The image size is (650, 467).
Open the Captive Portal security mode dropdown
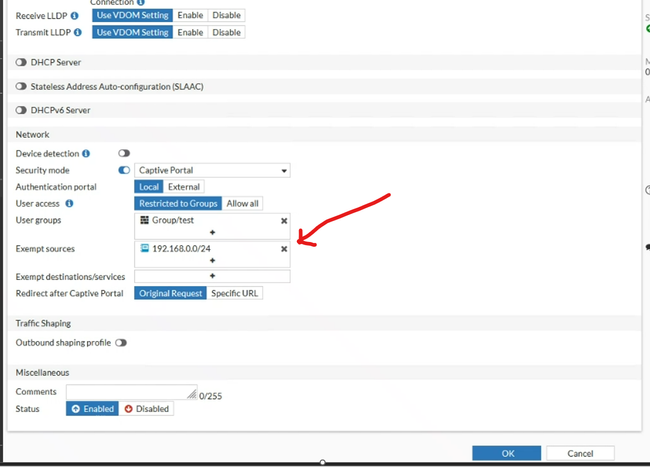pos(212,170)
